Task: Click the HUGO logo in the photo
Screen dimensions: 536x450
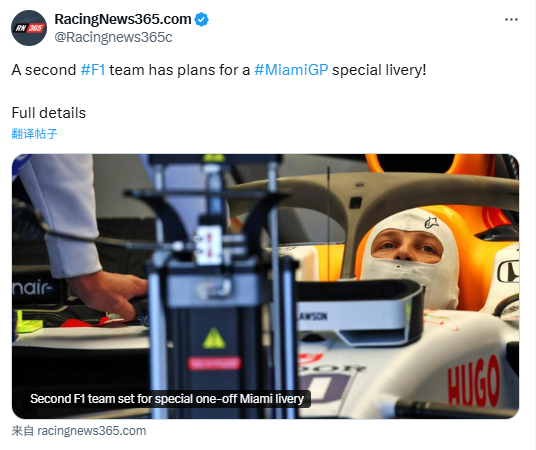Action: pyautogui.click(x=474, y=381)
